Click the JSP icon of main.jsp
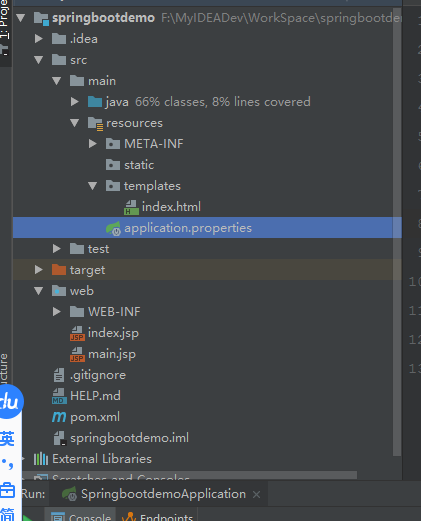The width and height of the screenshot is (421, 521). point(77,354)
